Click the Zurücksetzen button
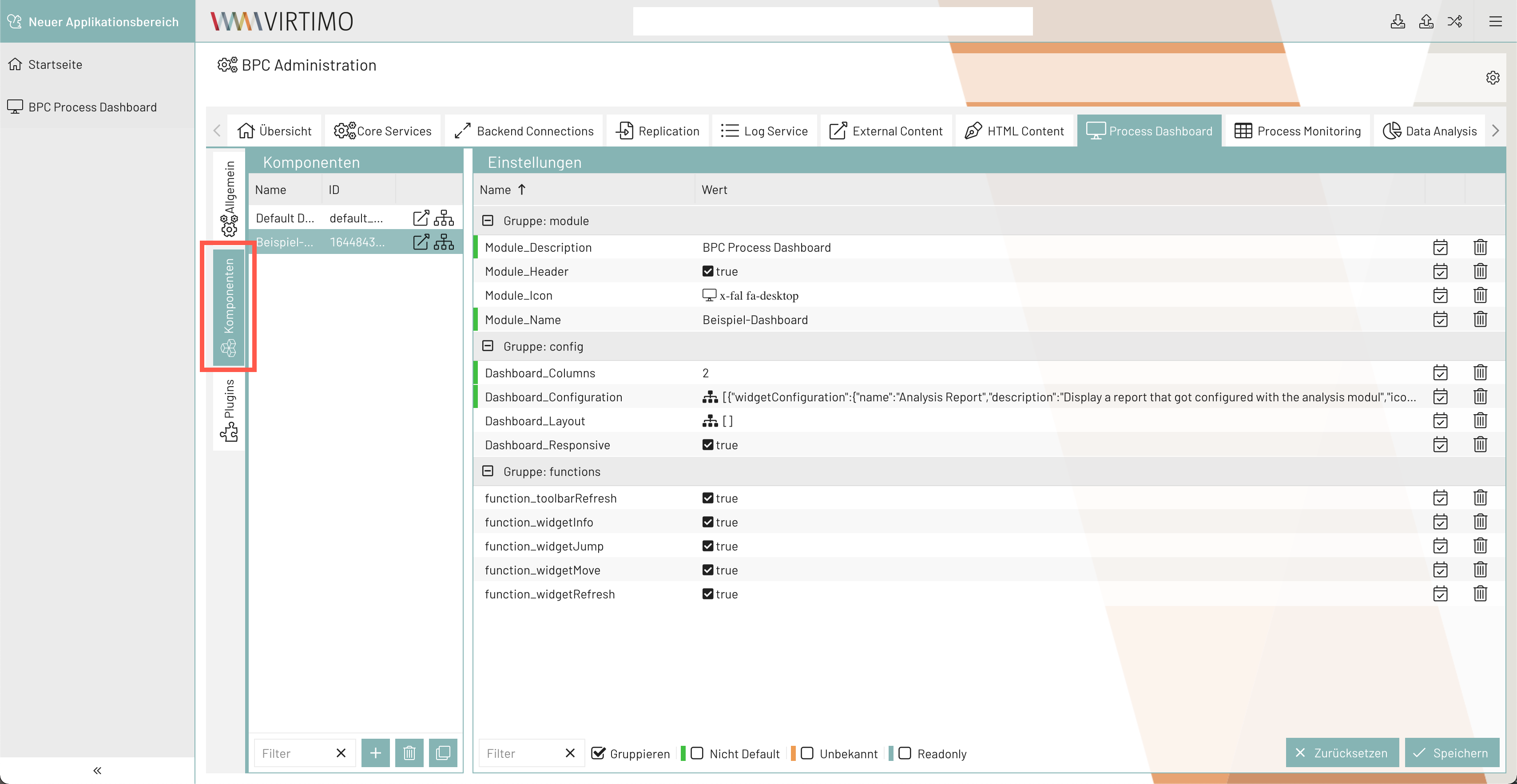 [x=1342, y=753]
